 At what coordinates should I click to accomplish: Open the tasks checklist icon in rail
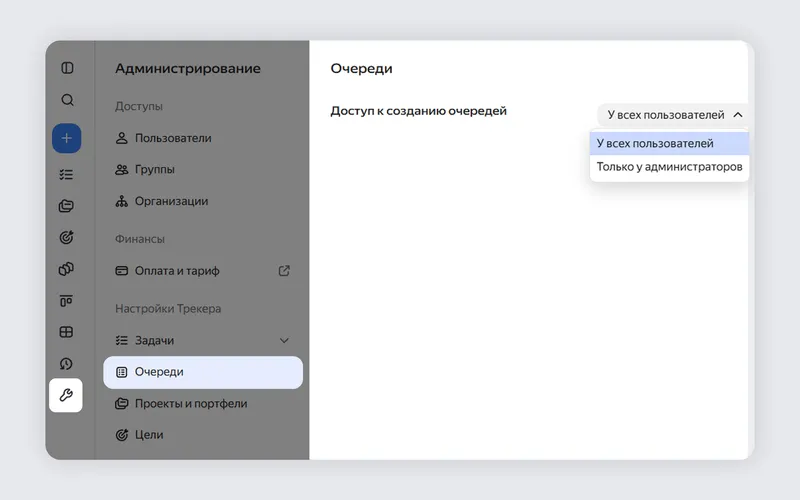66,174
